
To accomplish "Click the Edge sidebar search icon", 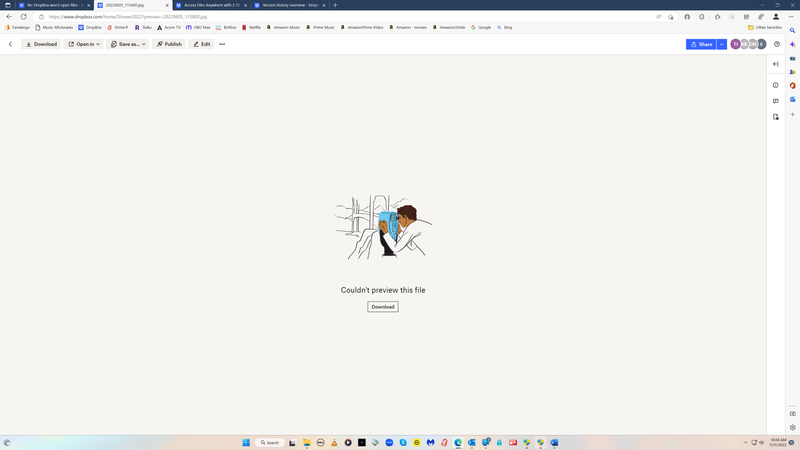I will [x=792, y=31].
